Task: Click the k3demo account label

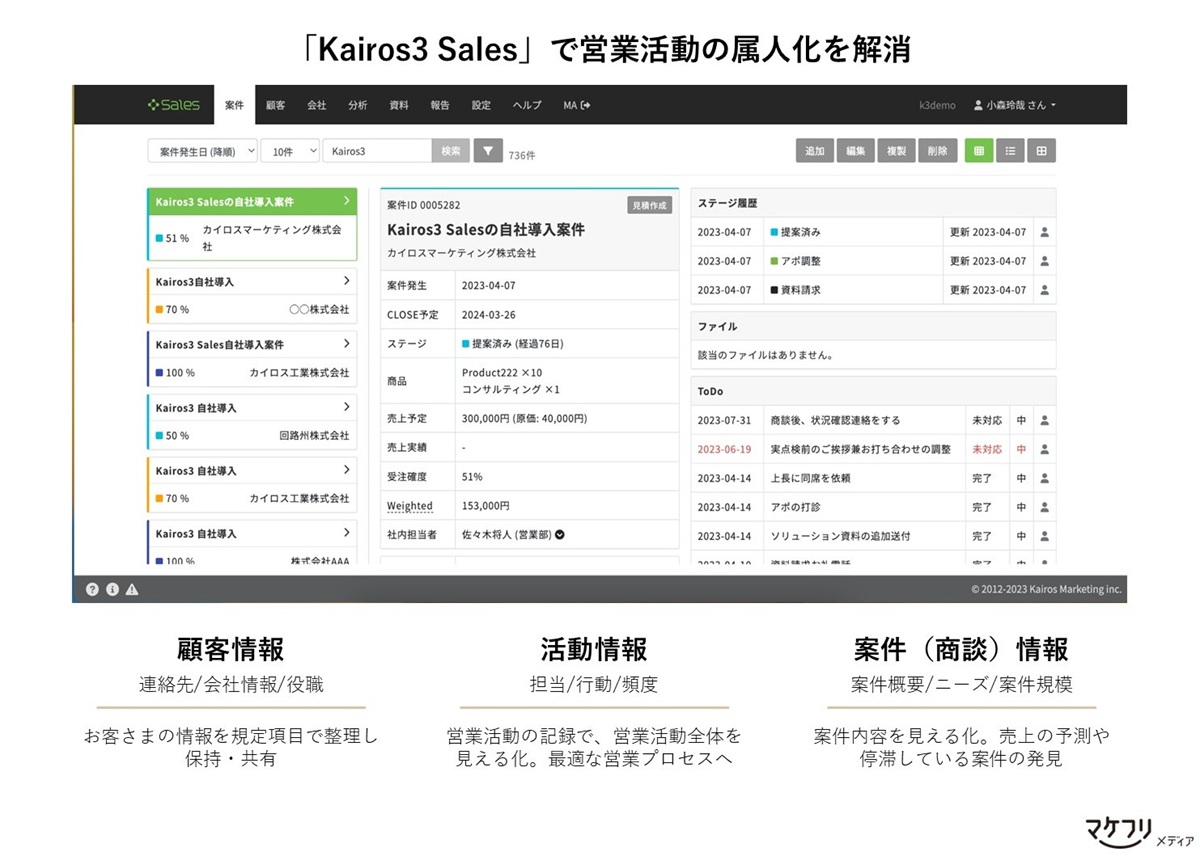Action: pyautogui.click(x=937, y=105)
